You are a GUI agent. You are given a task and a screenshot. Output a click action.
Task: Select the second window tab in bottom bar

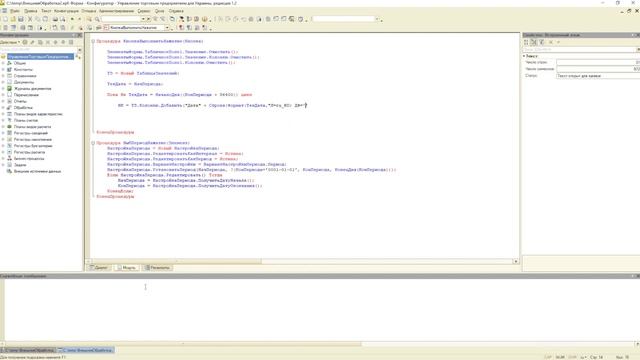coord(86,350)
